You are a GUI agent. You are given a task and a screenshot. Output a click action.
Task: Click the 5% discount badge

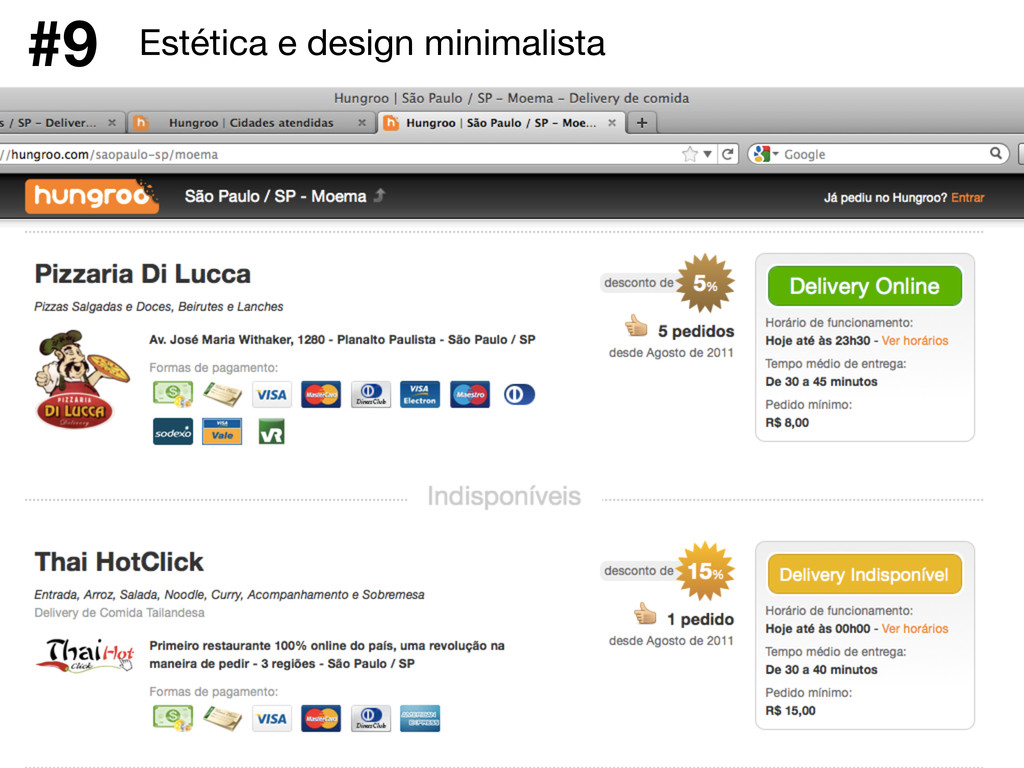coord(705,283)
